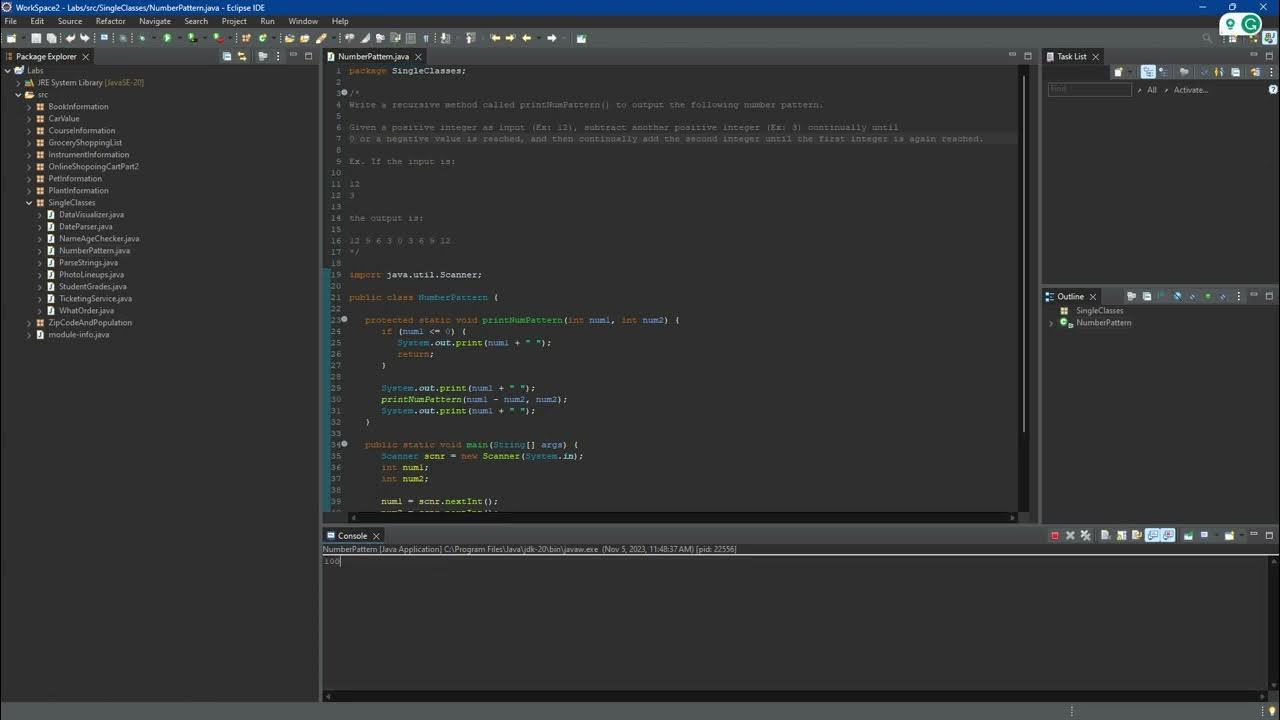Click the New Java Class toolbar icon

click(262, 38)
